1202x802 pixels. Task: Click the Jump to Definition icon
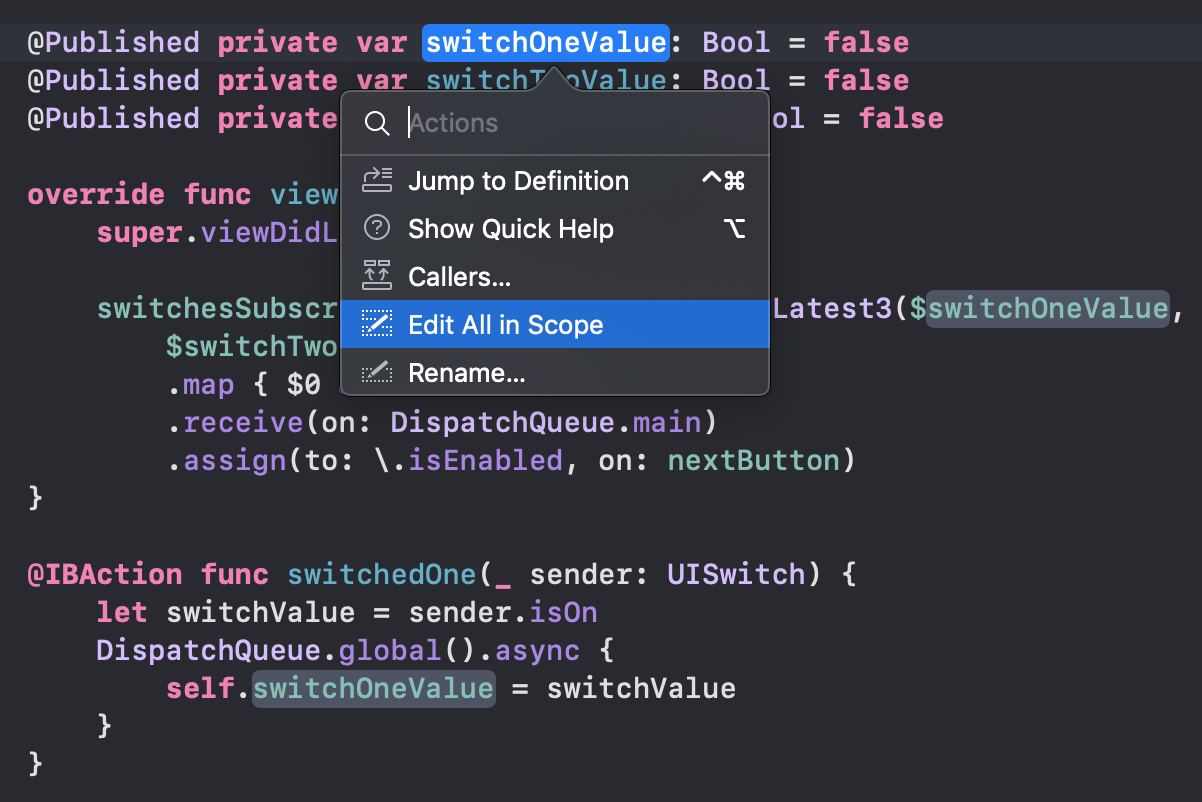[x=376, y=181]
